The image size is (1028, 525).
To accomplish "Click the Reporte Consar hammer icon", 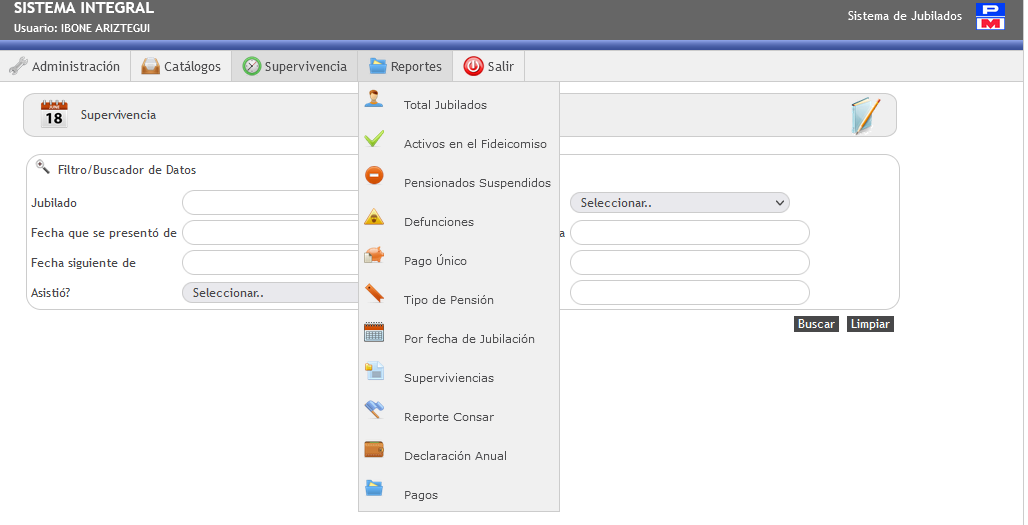I will tap(374, 410).
